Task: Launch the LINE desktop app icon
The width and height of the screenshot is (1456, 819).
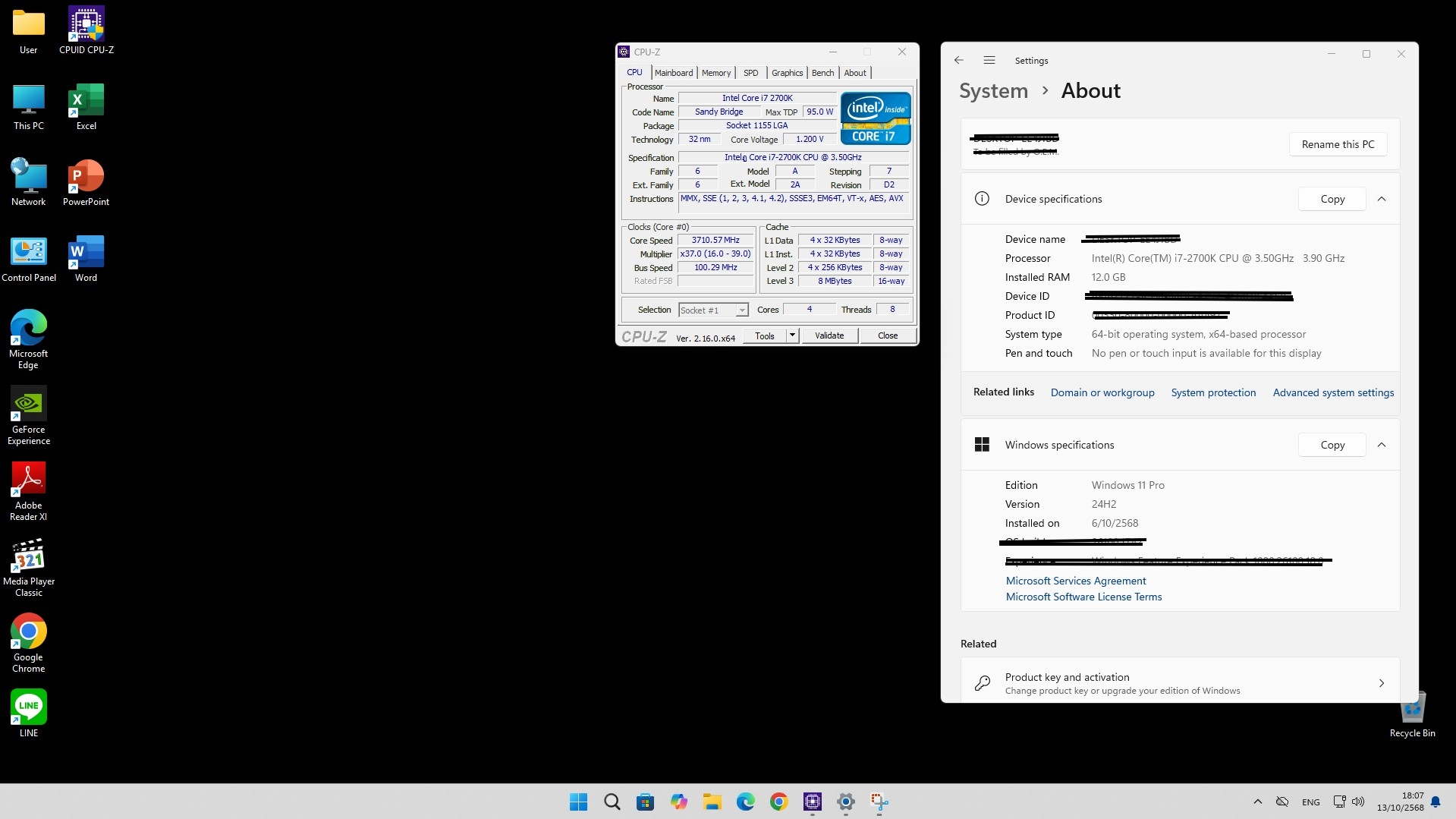Action: click(x=29, y=707)
